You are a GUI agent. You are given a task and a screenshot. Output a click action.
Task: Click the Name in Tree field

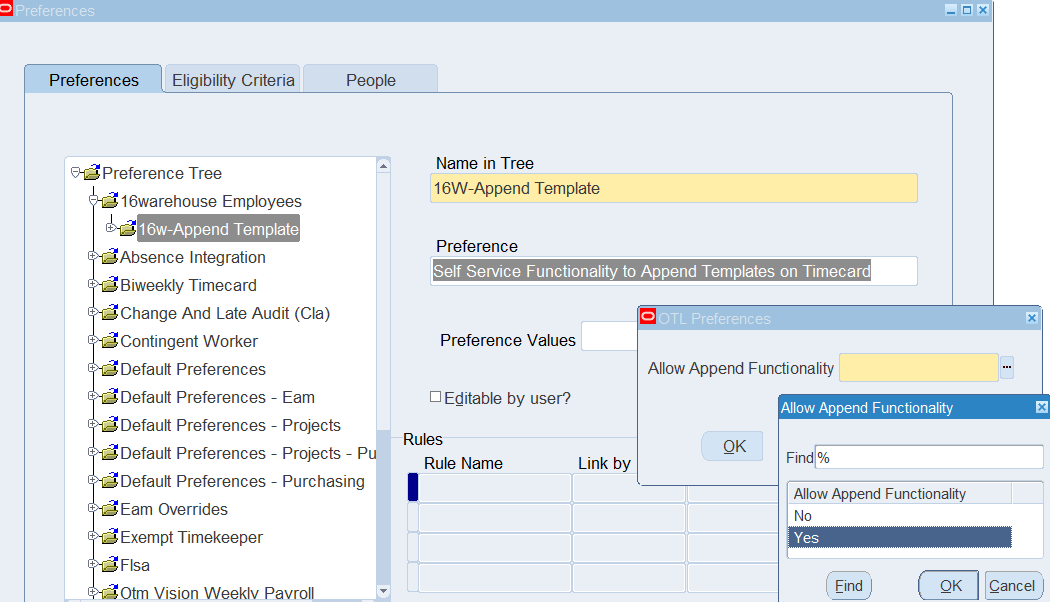pyautogui.click(x=674, y=188)
